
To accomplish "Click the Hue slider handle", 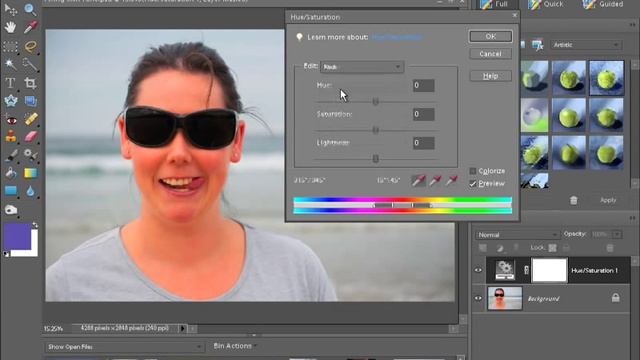I will [376, 101].
